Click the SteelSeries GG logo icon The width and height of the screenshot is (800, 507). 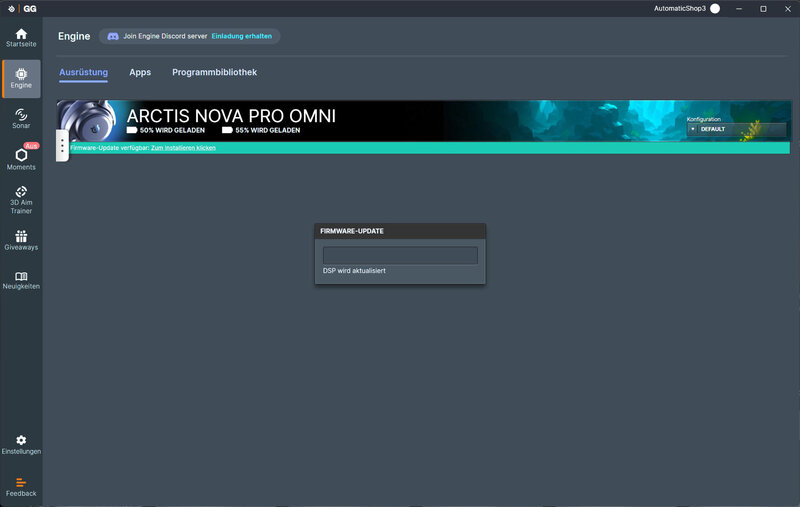[x=11, y=9]
